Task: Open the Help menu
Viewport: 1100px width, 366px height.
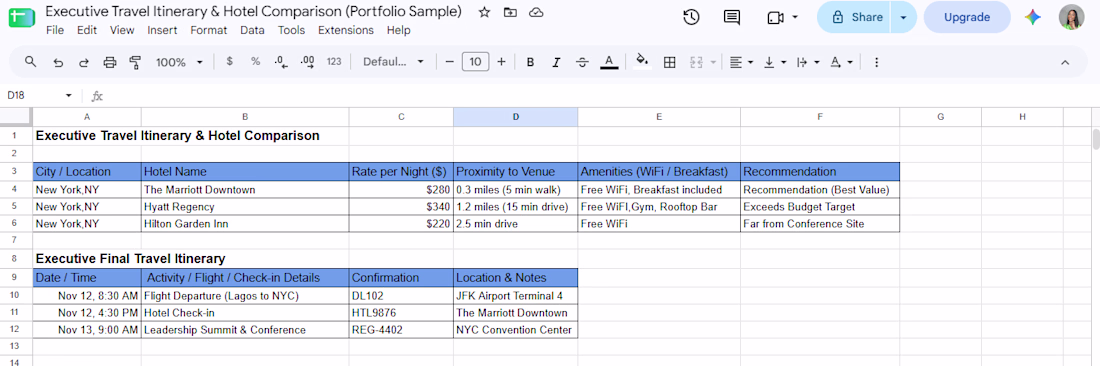Action: point(398,30)
